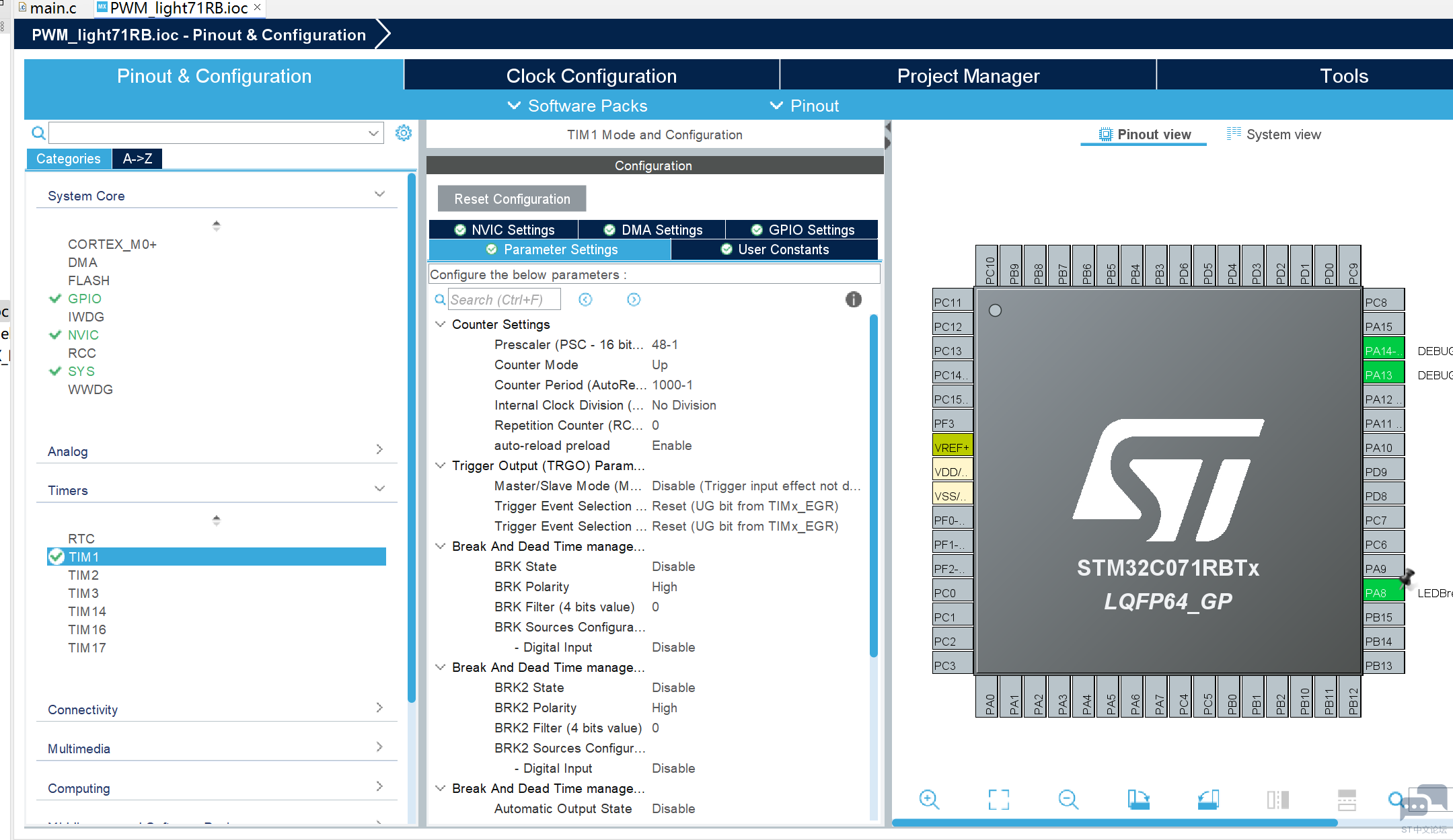1453x840 pixels.
Task: Collapse the Counter Settings group
Action: pos(440,324)
